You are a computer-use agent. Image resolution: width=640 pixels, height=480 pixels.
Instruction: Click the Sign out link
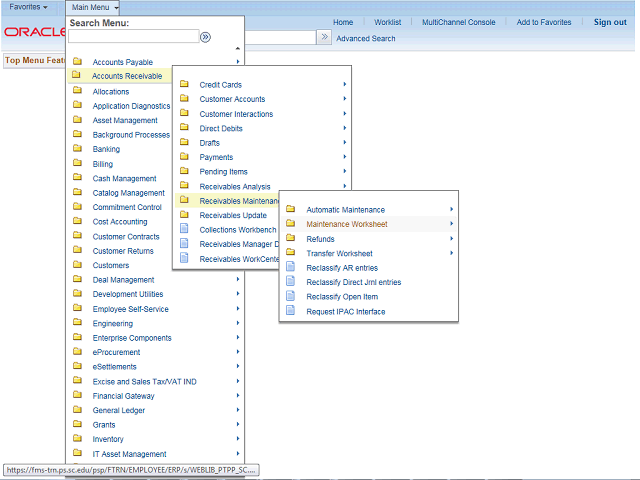tap(609, 22)
